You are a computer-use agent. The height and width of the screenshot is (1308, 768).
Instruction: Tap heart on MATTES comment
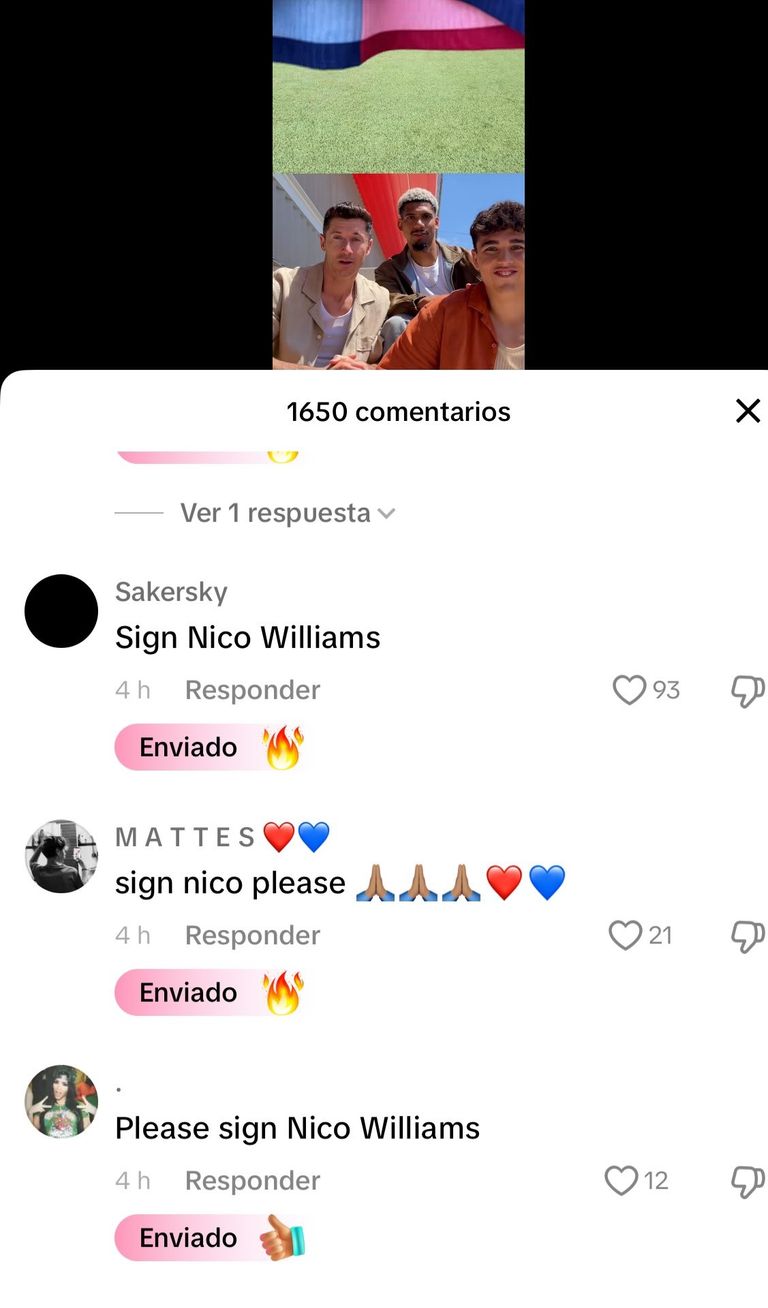(x=625, y=935)
